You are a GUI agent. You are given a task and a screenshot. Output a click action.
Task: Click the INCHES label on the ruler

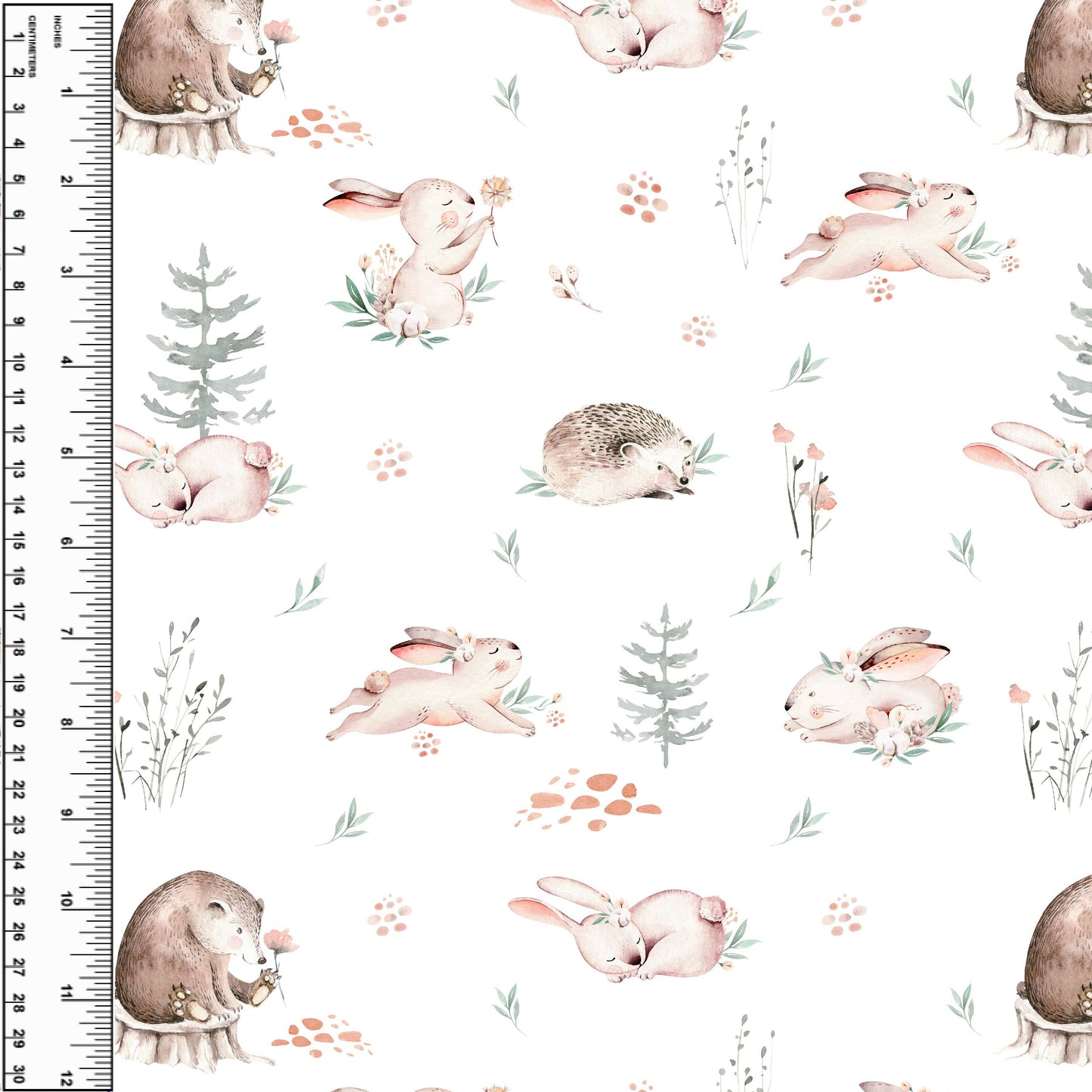[57, 32]
